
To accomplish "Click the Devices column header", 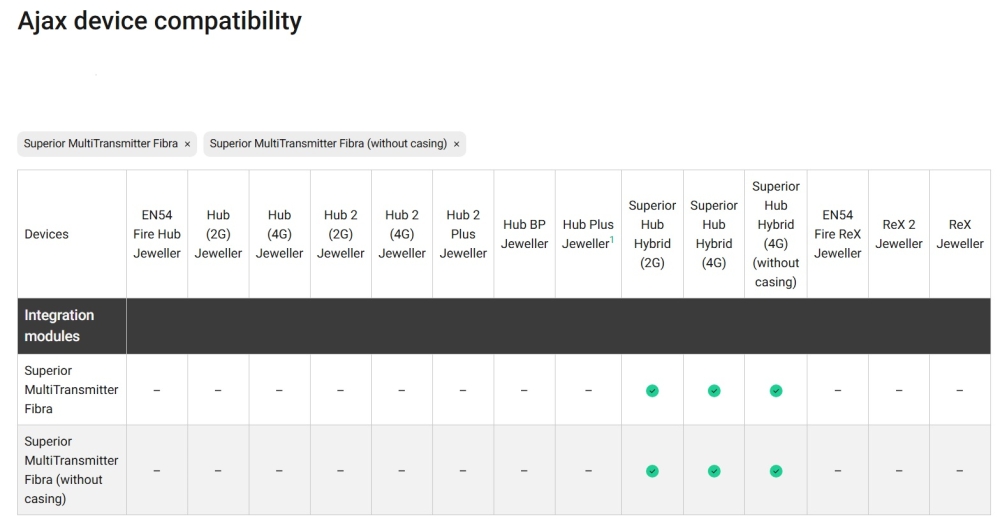I will (x=48, y=234).
